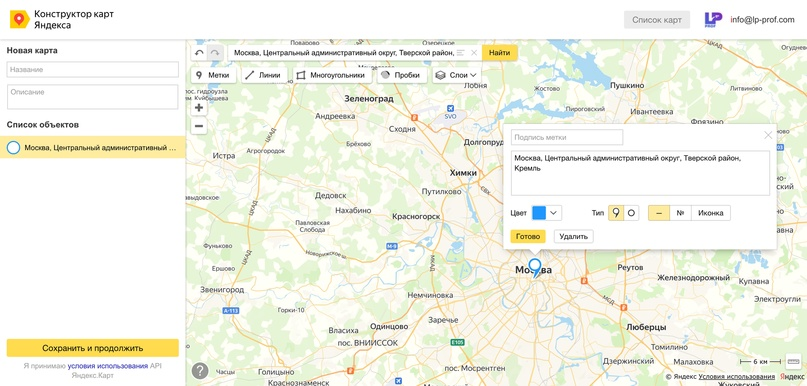Open the help question mark icon

[x=200, y=371]
